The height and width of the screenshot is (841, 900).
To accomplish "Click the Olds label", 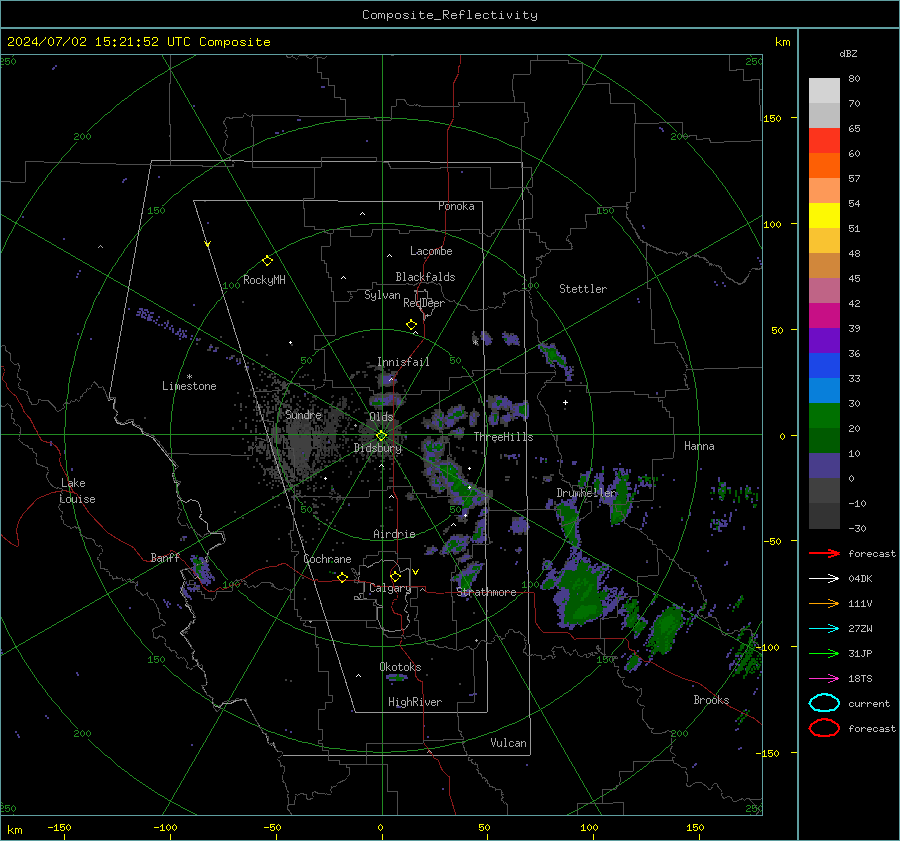I will tap(381, 417).
